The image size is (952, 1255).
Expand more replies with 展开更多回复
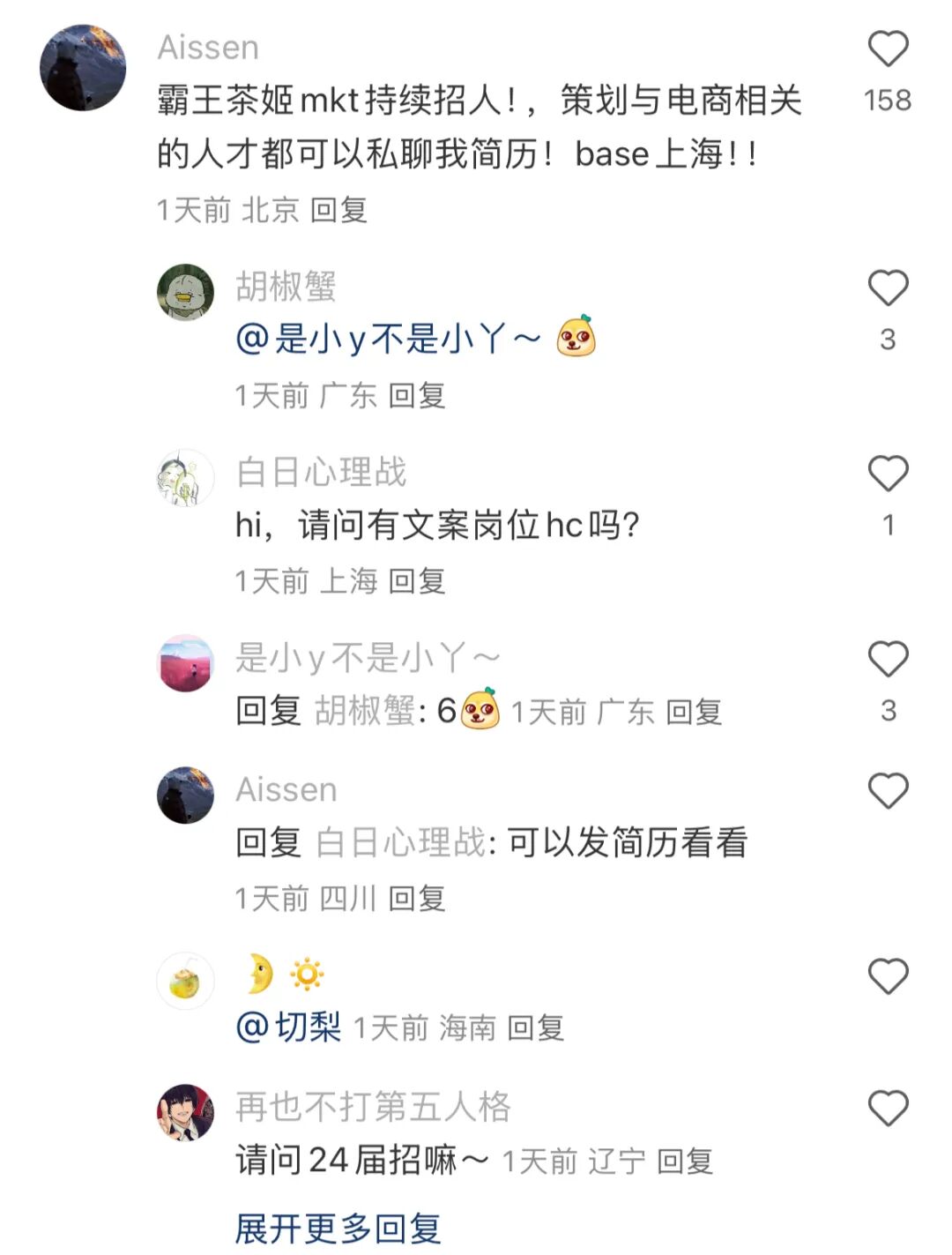(x=338, y=1229)
